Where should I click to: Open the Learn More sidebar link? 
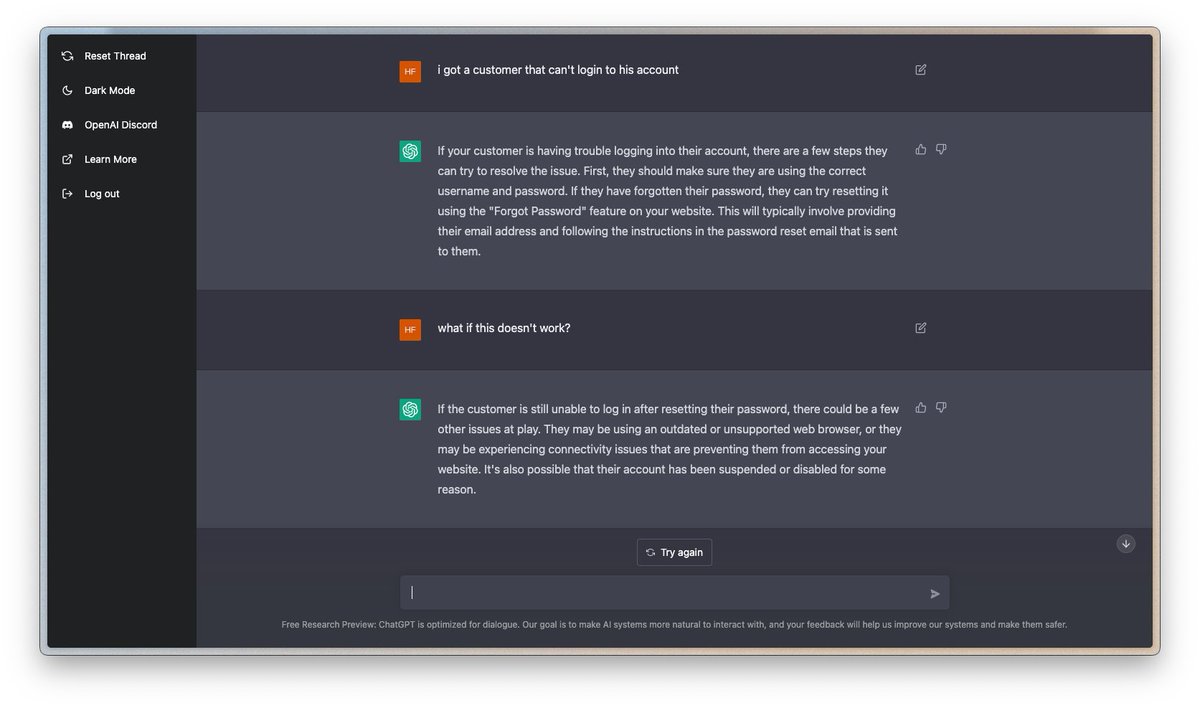tap(110, 160)
